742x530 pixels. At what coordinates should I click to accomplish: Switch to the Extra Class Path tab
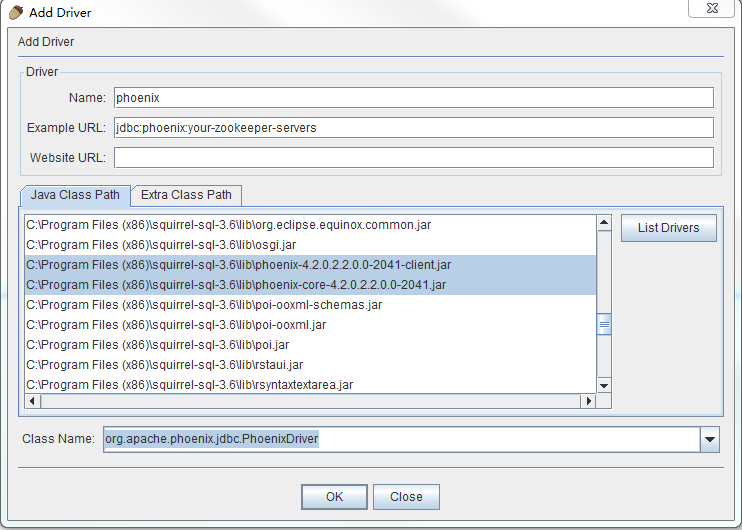[x=186, y=195]
